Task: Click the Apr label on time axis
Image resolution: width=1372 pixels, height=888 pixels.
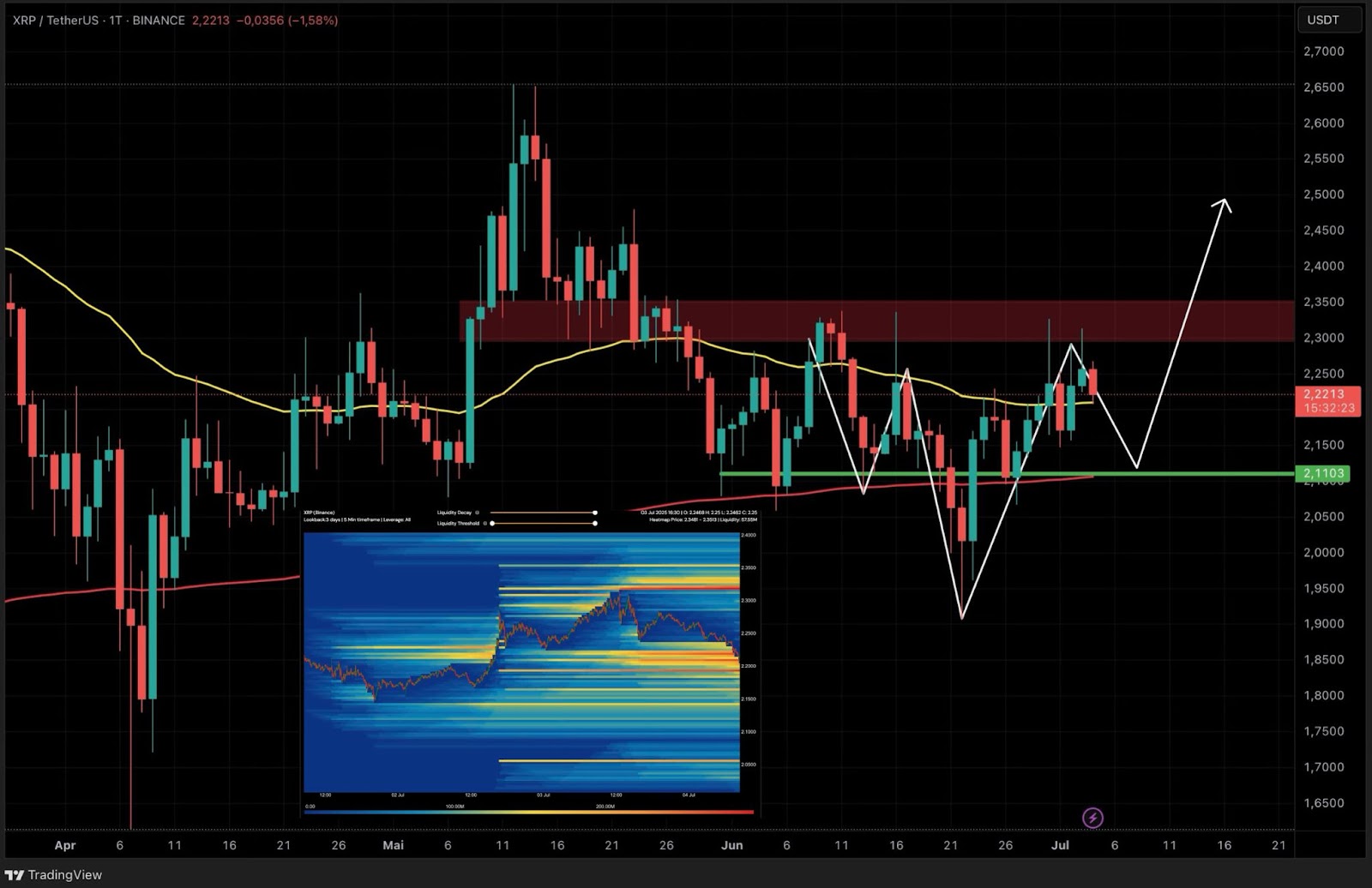Action: tap(65, 845)
